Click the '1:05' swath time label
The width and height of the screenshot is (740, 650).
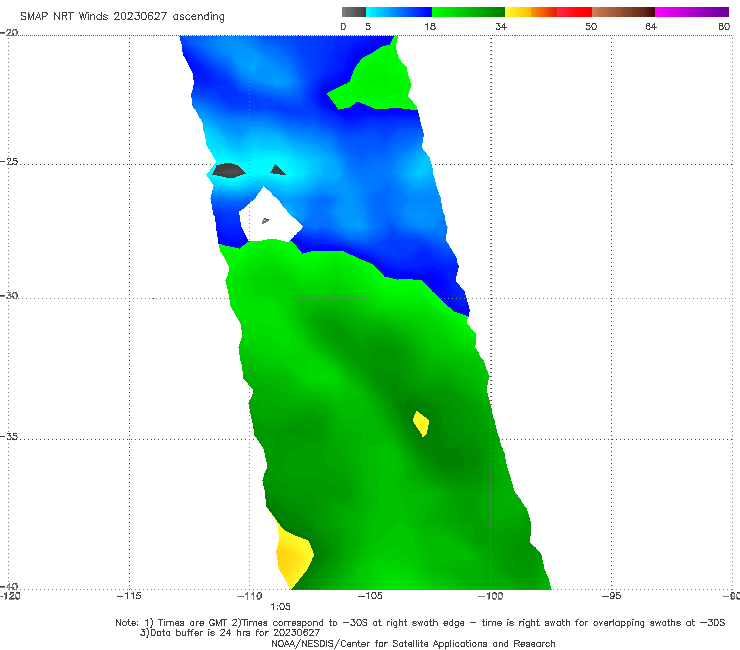pos(280,607)
